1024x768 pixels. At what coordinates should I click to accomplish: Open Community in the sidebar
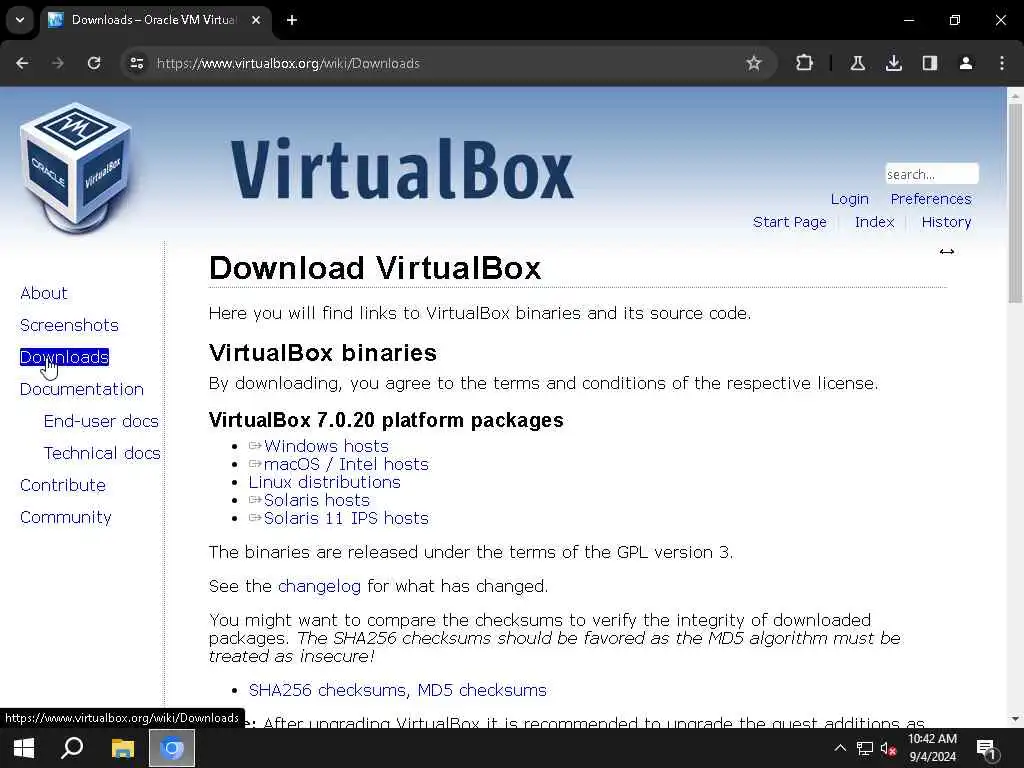pyautogui.click(x=65, y=517)
